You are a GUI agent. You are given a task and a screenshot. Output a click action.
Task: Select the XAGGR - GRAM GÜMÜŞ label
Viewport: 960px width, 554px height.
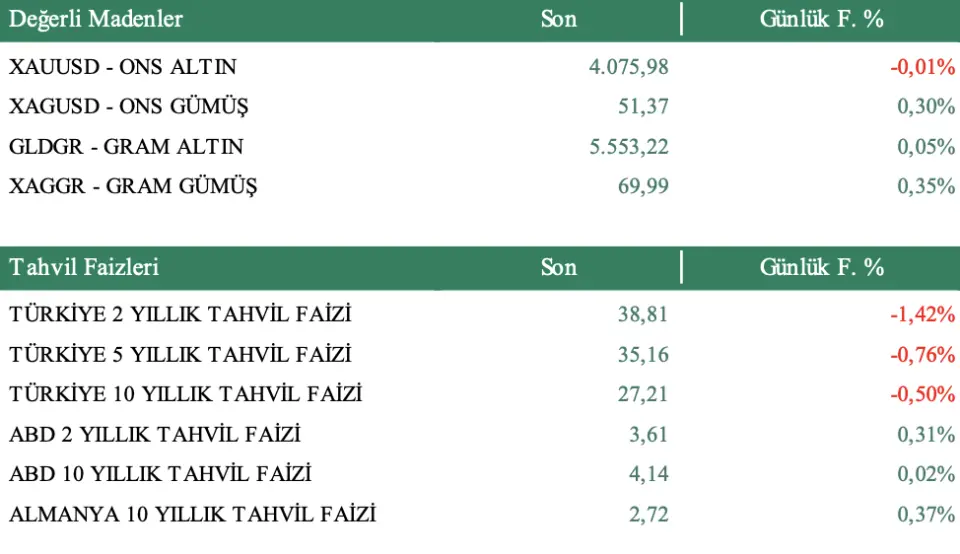point(133,185)
